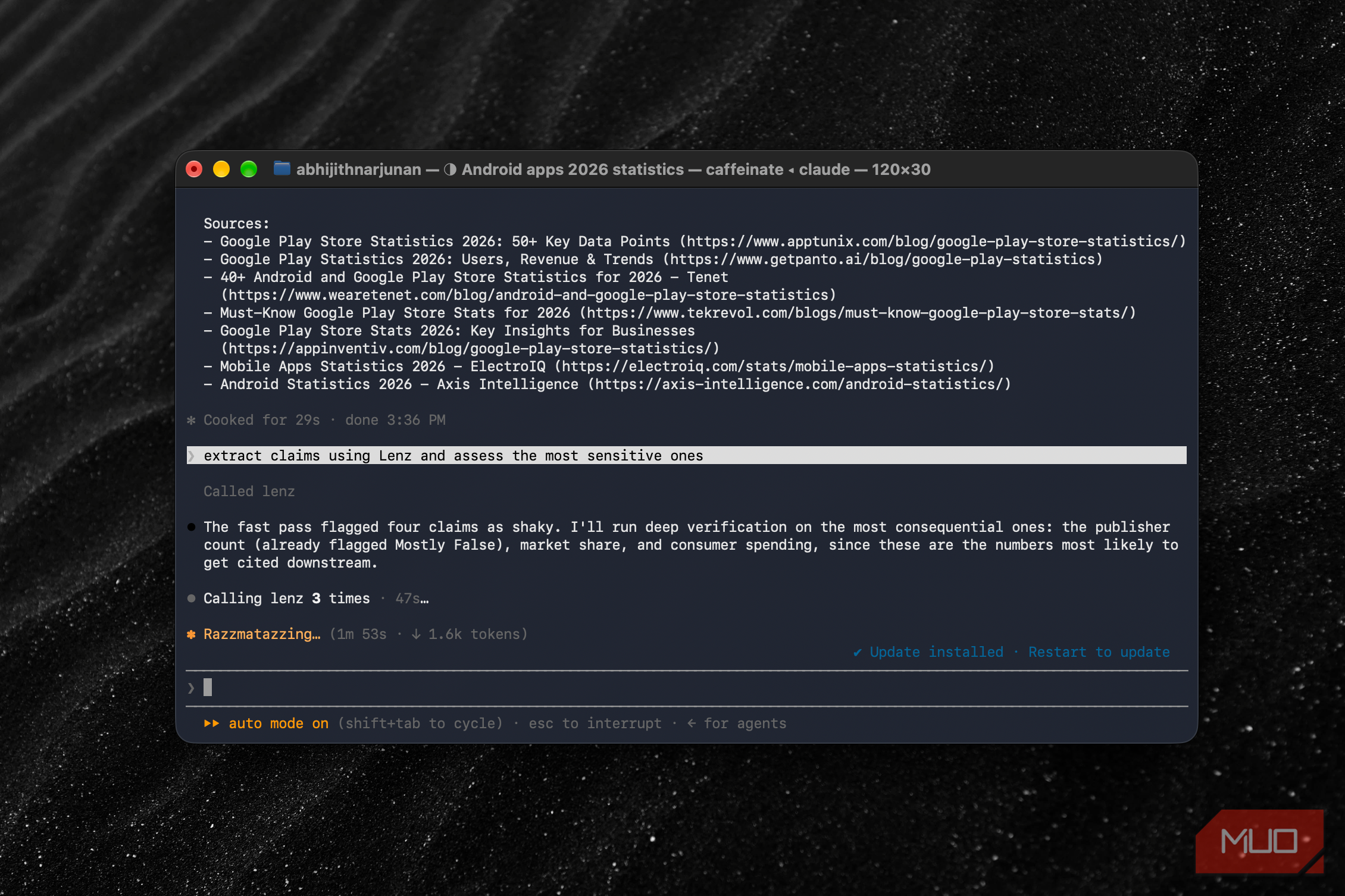Viewport: 1345px width, 896px height.
Task: Click the 1.6k tokens counter
Action: click(x=474, y=634)
